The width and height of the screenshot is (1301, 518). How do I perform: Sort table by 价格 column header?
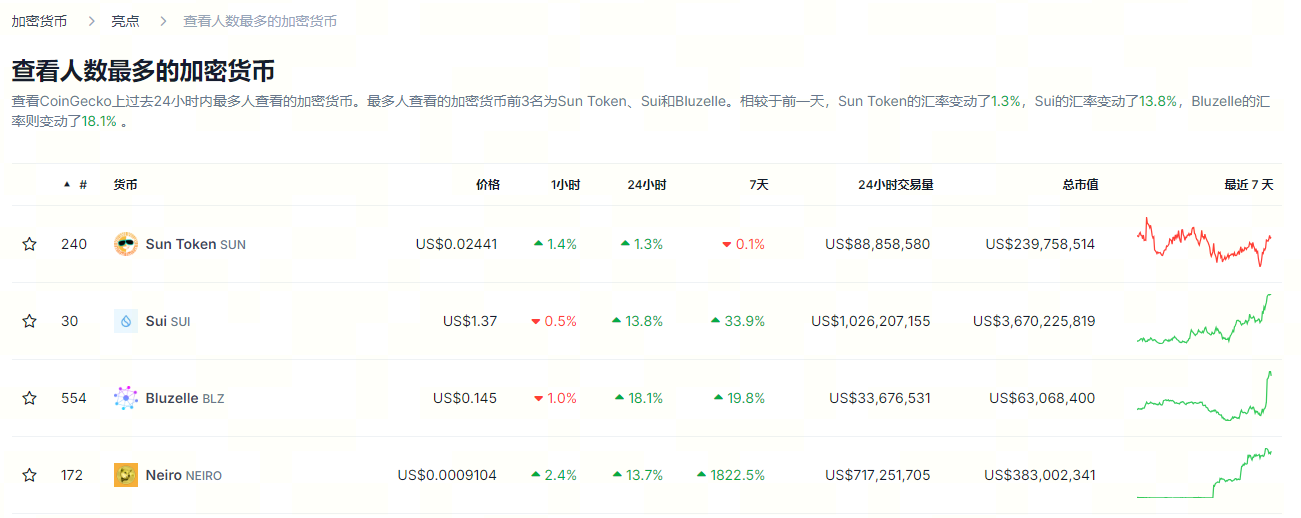[x=487, y=185]
